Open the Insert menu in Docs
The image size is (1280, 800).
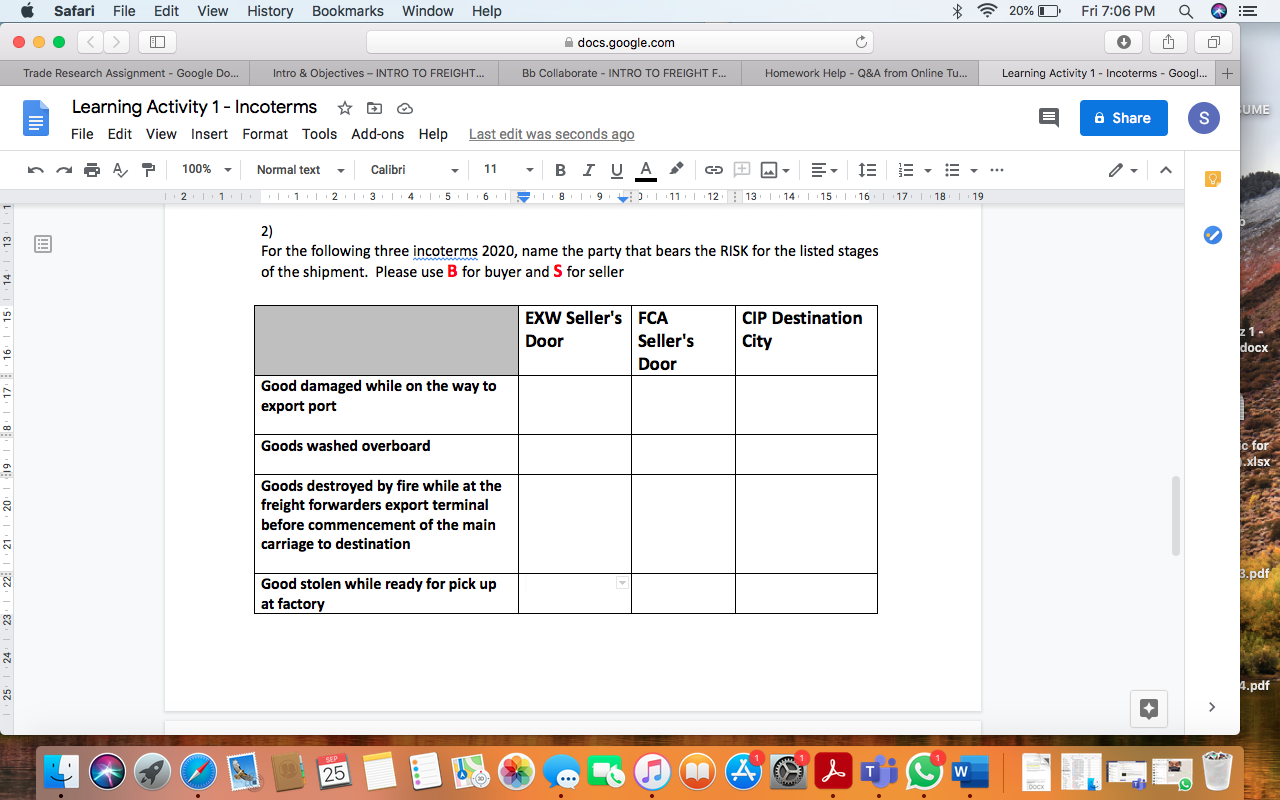tap(210, 134)
